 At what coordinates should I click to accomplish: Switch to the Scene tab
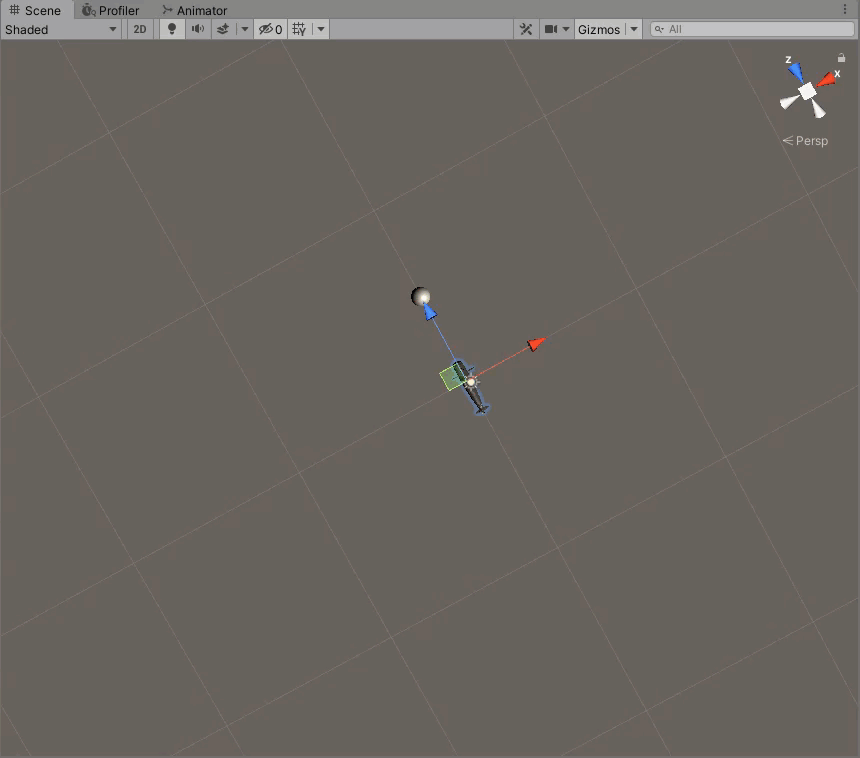click(35, 10)
